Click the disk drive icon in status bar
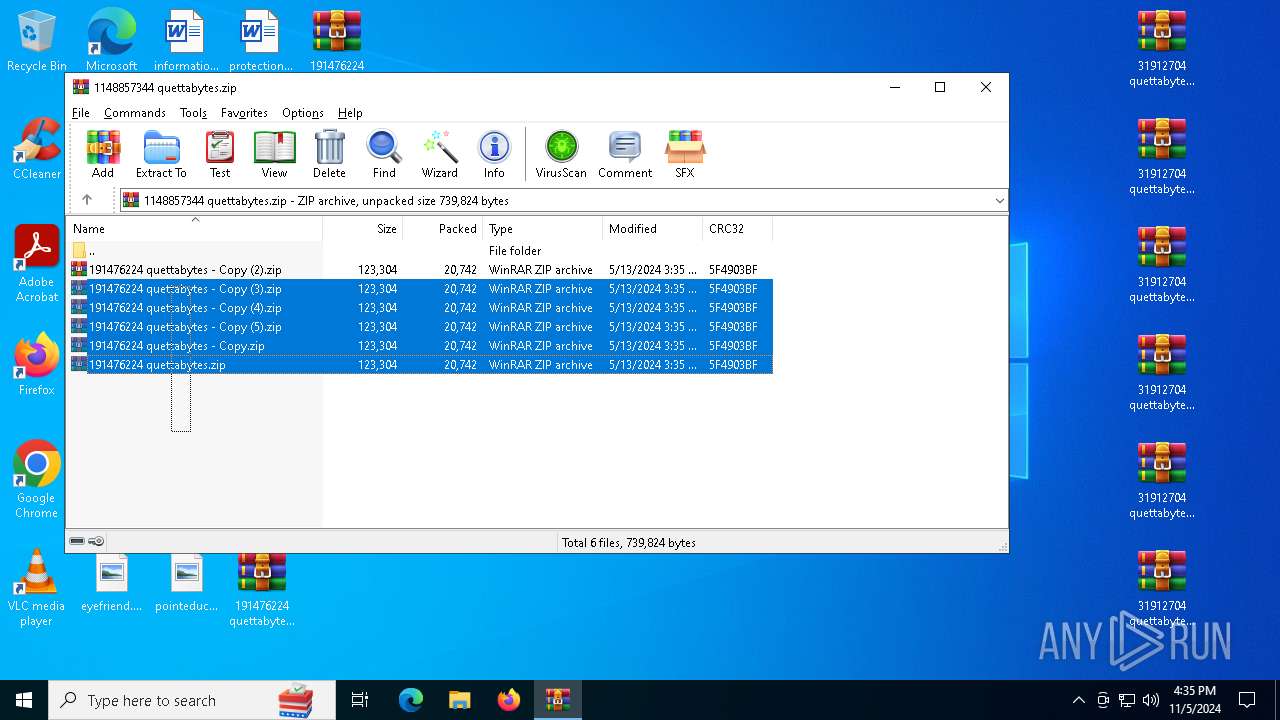The height and width of the screenshot is (720, 1280). coord(77,541)
